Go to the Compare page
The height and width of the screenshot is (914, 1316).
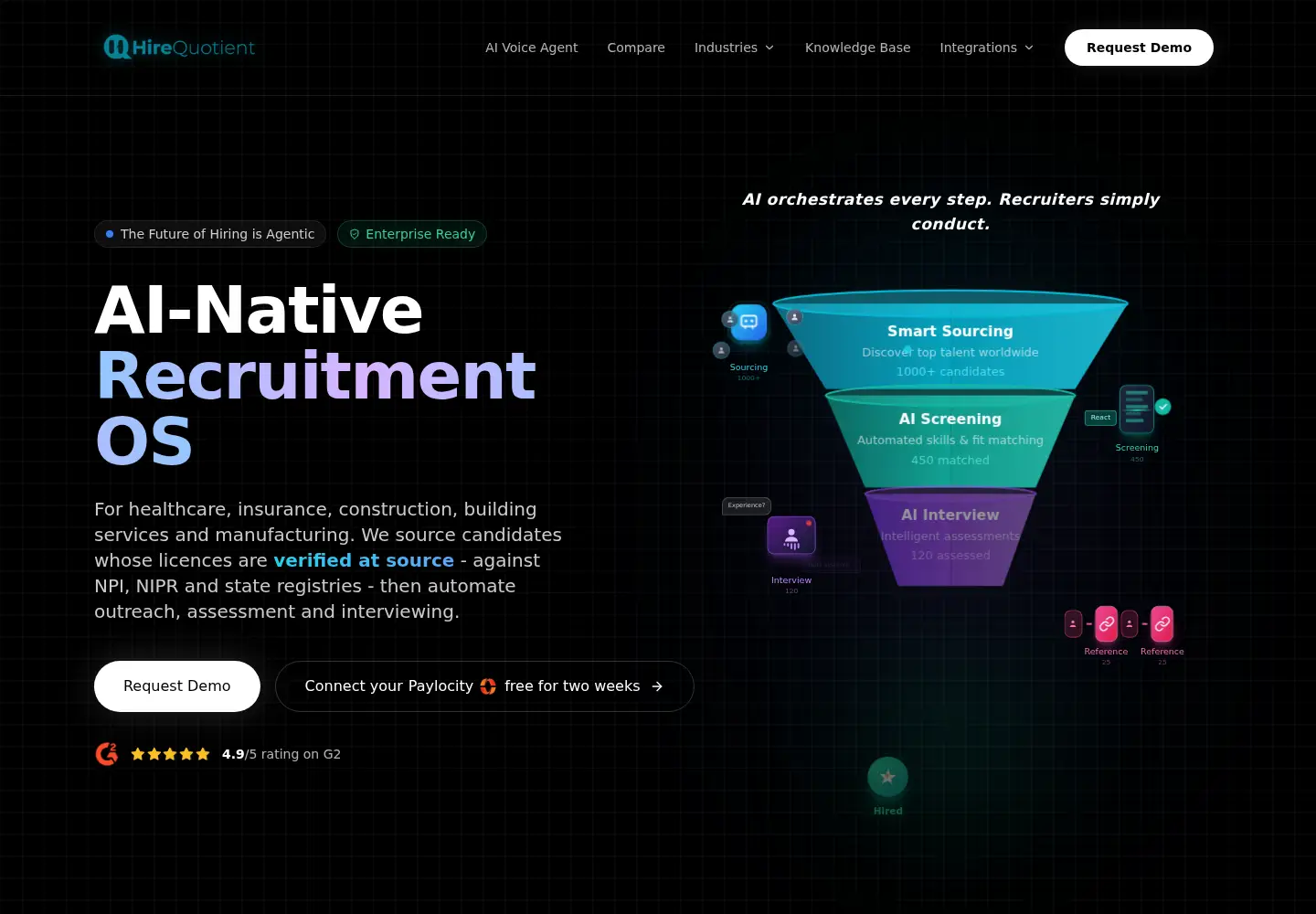[636, 48]
